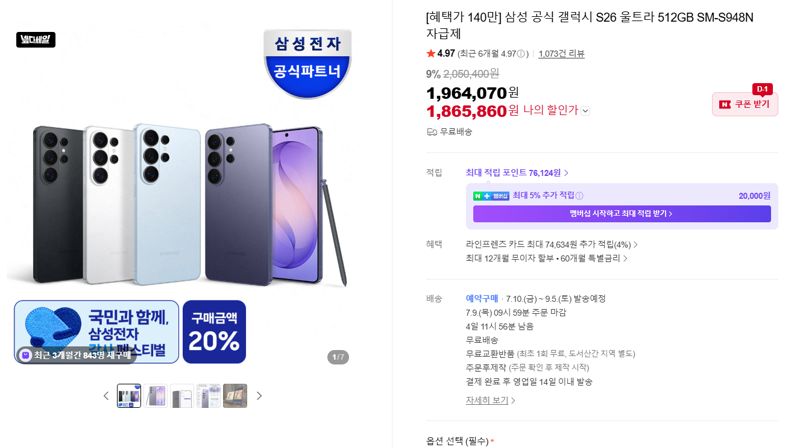Click the info icon beside the 4.97 rating
Image resolution: width=800 pixels, height=447 pixels.
click(x=521, y=54)
